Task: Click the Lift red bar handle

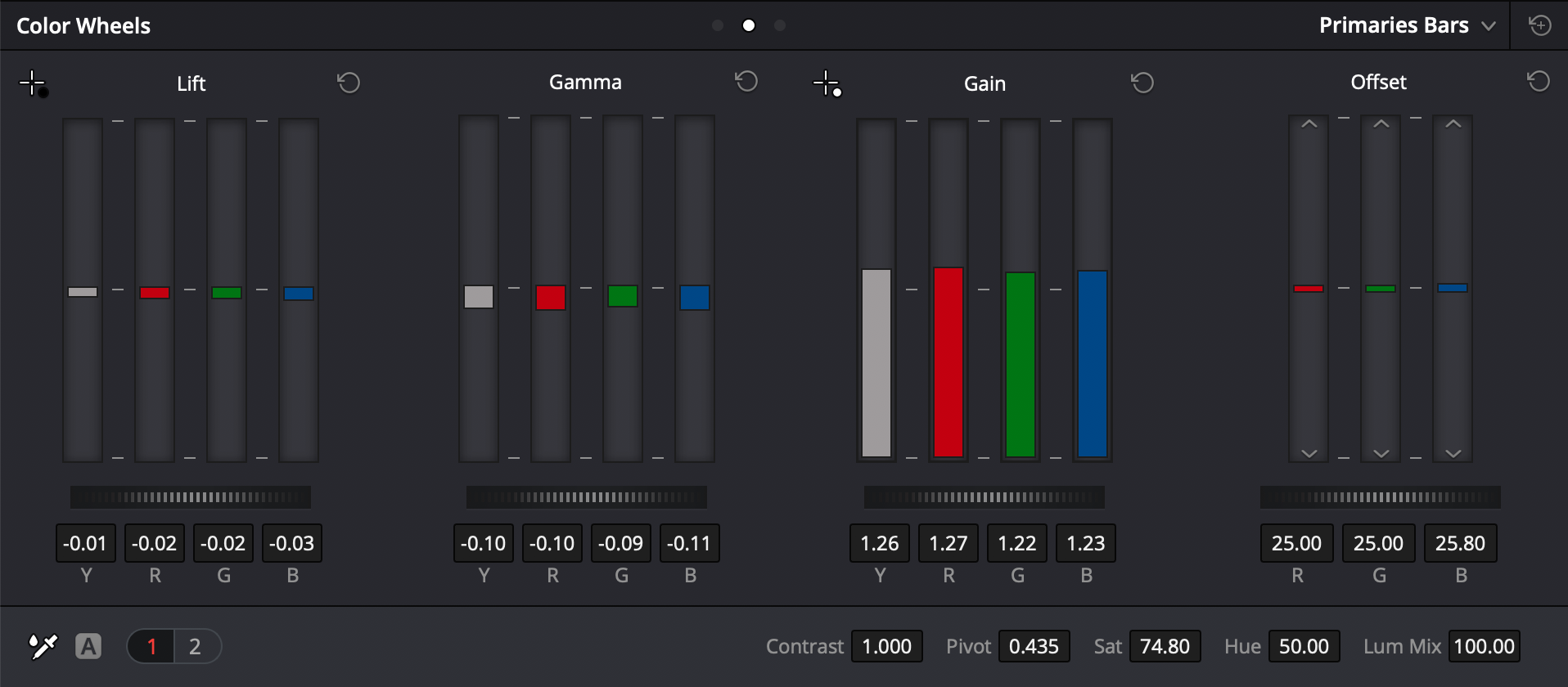Action: pos(155,293)
